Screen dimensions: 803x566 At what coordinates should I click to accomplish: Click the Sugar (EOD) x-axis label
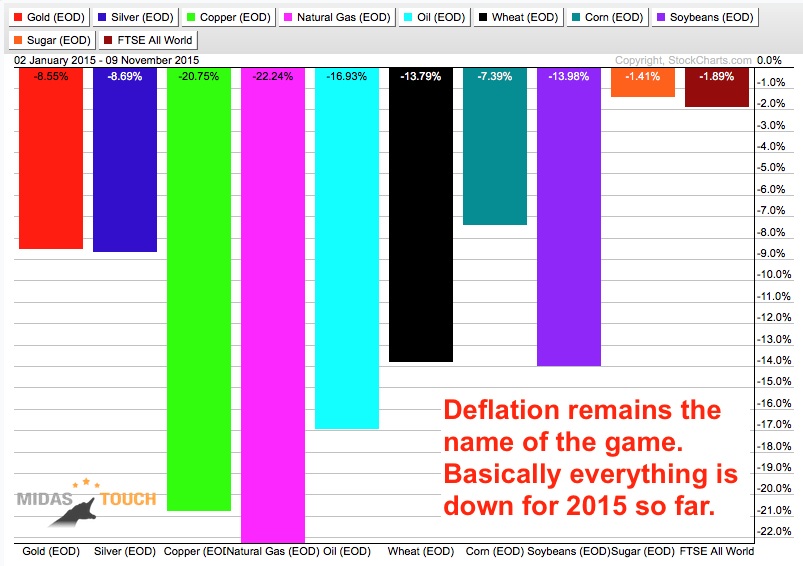(x=643, y=552)
